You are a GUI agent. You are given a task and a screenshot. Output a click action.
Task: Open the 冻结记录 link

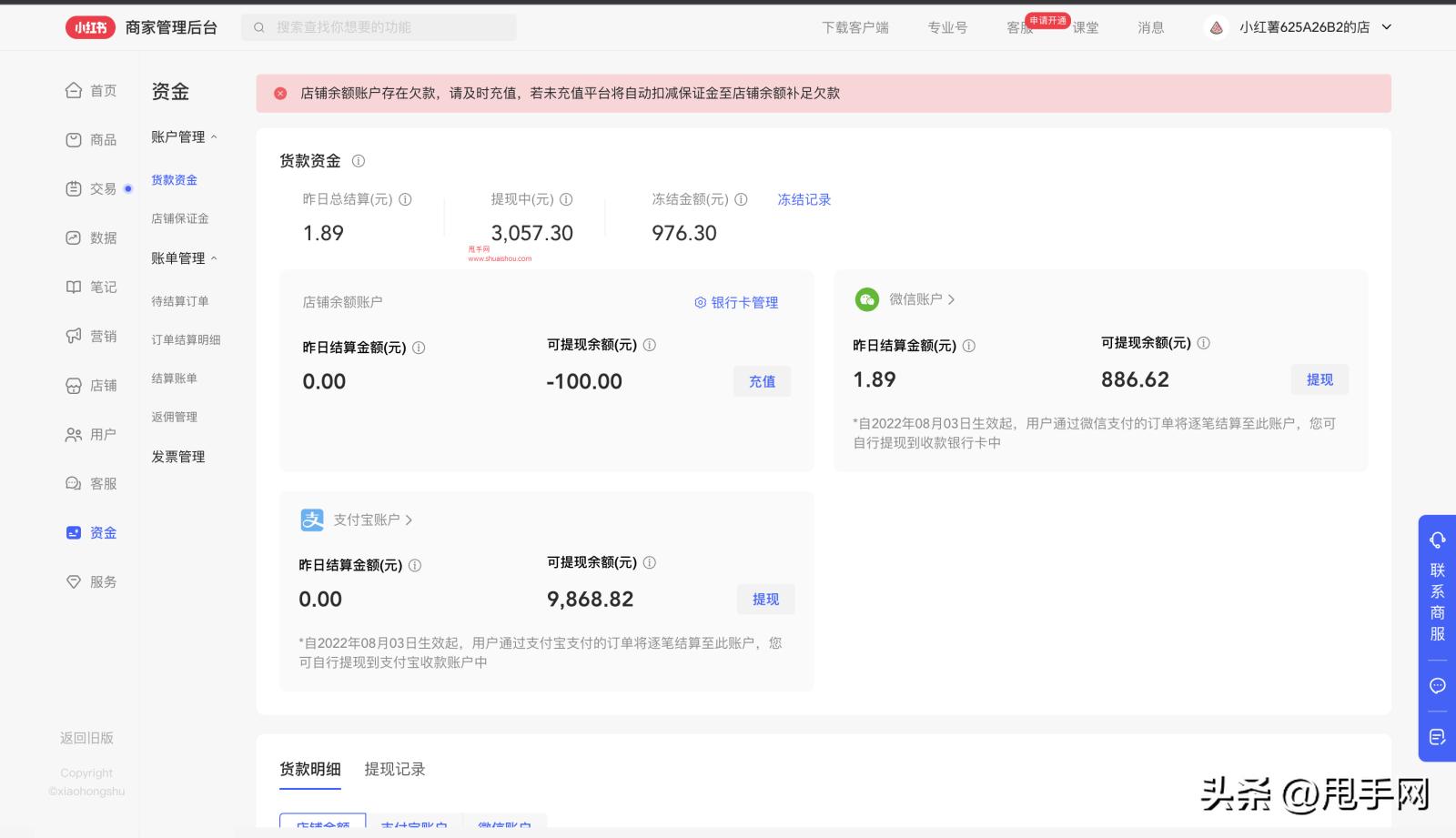[803, 199]
